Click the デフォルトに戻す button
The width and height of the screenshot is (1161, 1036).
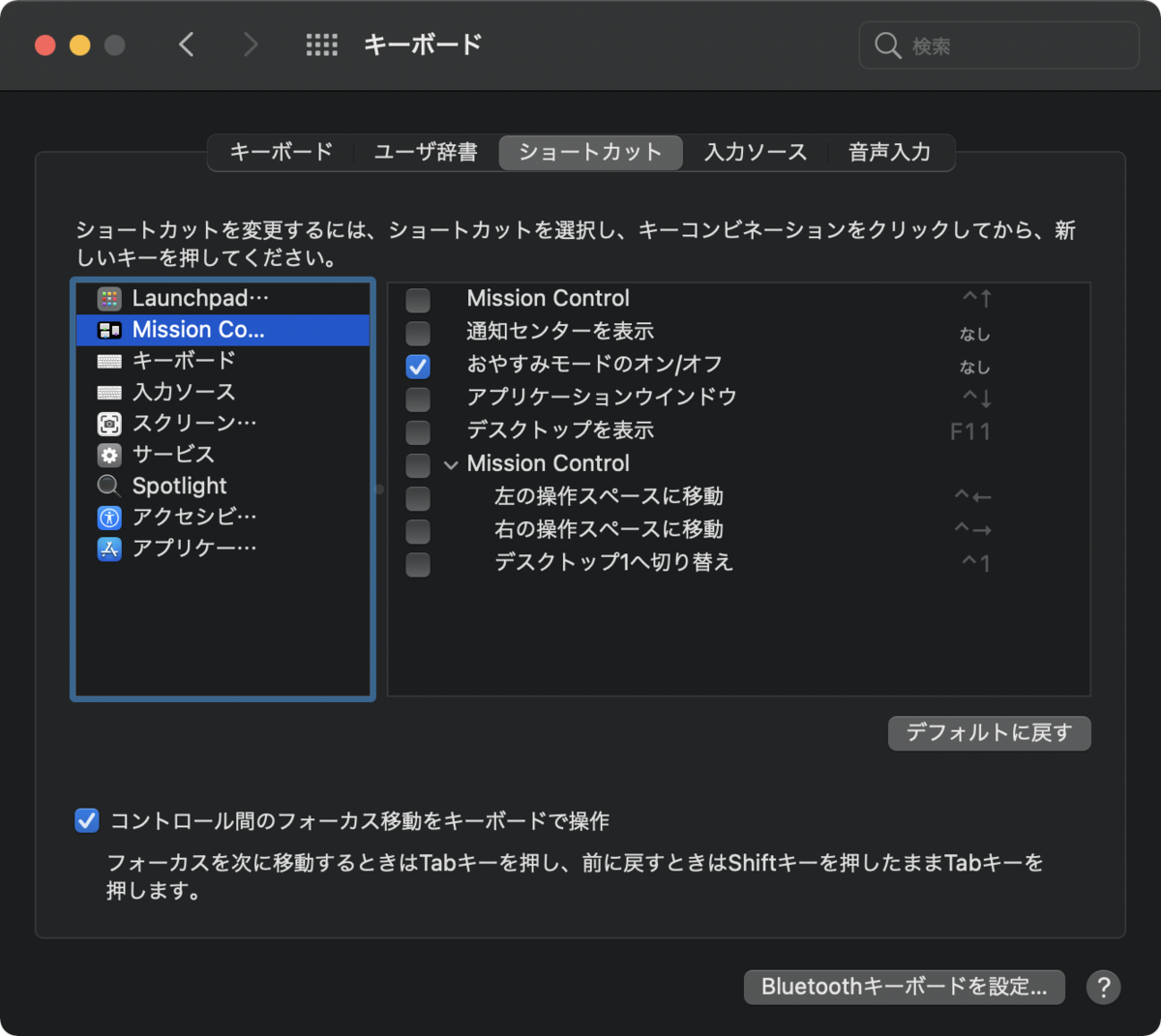click(989, 733)
